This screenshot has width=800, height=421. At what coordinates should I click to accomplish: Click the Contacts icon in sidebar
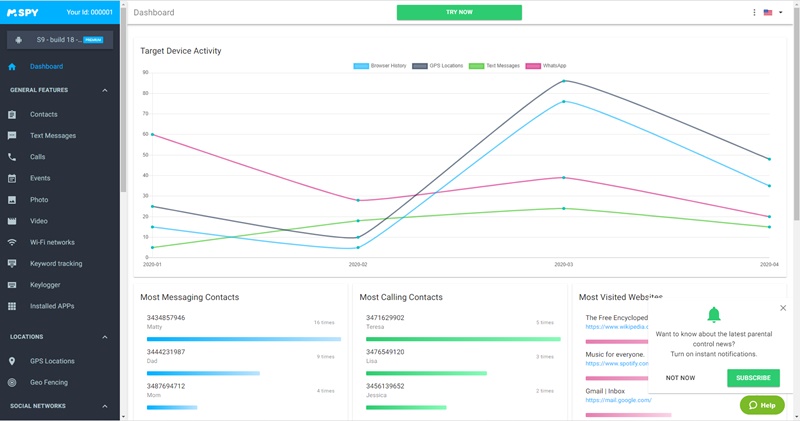click(x=12, y=115)
